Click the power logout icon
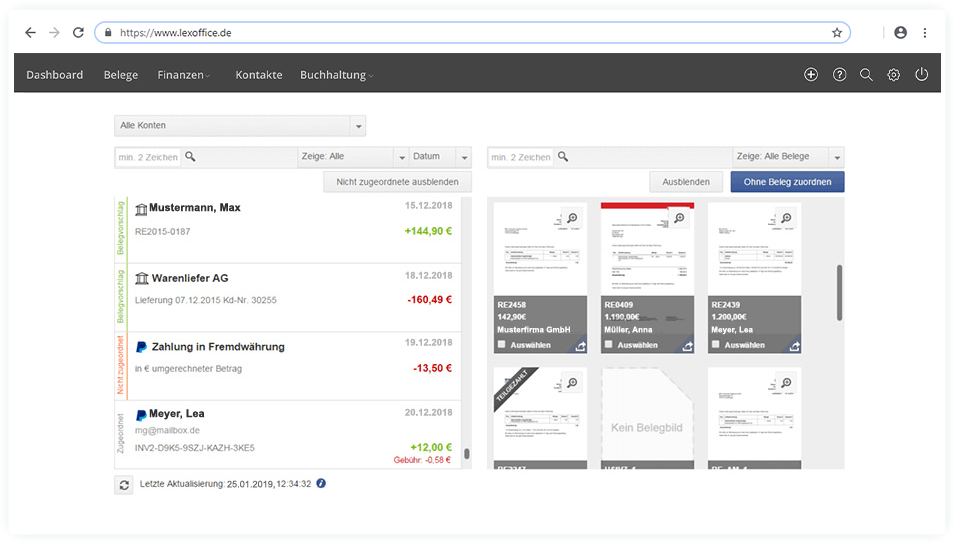This screenshot has width=955, height=544. (922, 75)
